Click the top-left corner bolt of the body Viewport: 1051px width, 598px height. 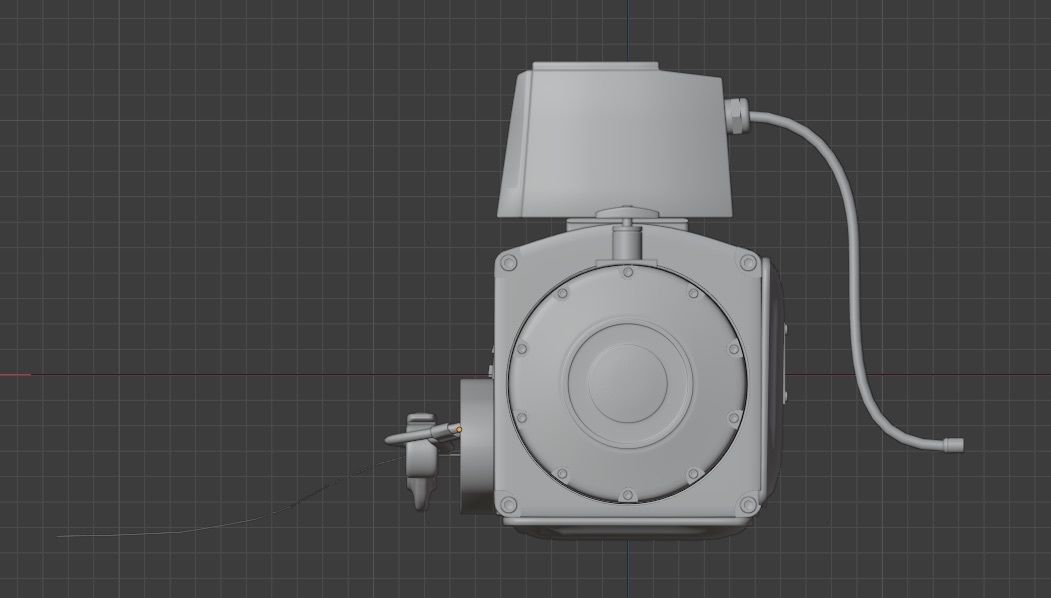509,263
